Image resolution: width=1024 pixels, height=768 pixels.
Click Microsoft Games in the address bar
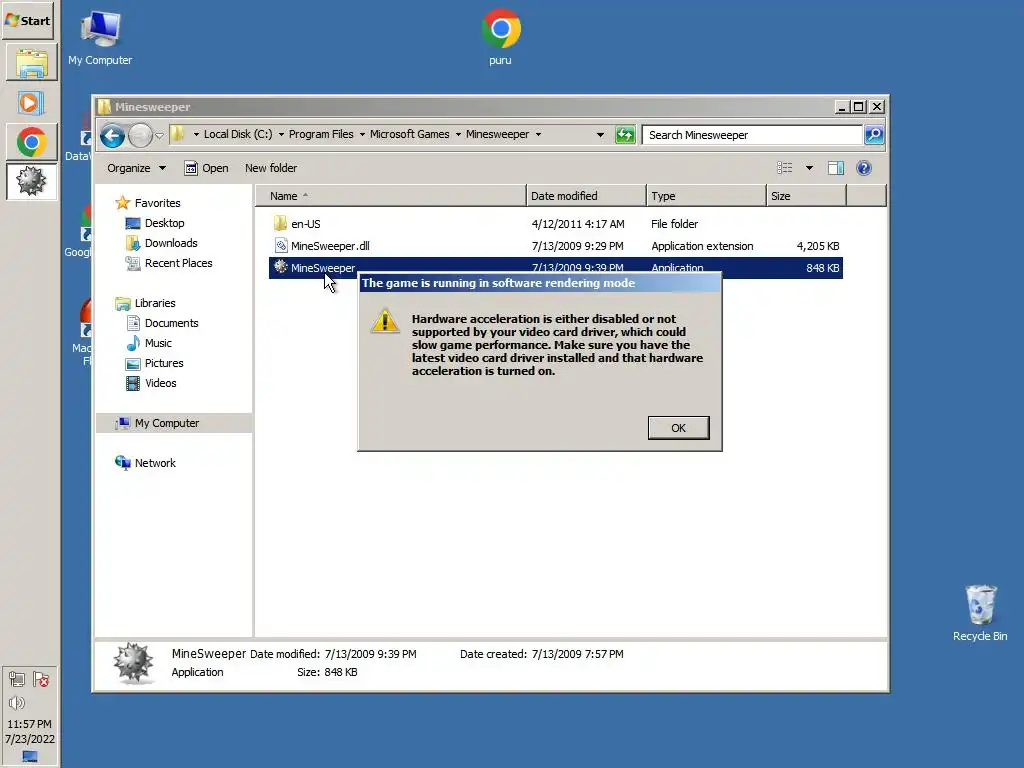409,134
